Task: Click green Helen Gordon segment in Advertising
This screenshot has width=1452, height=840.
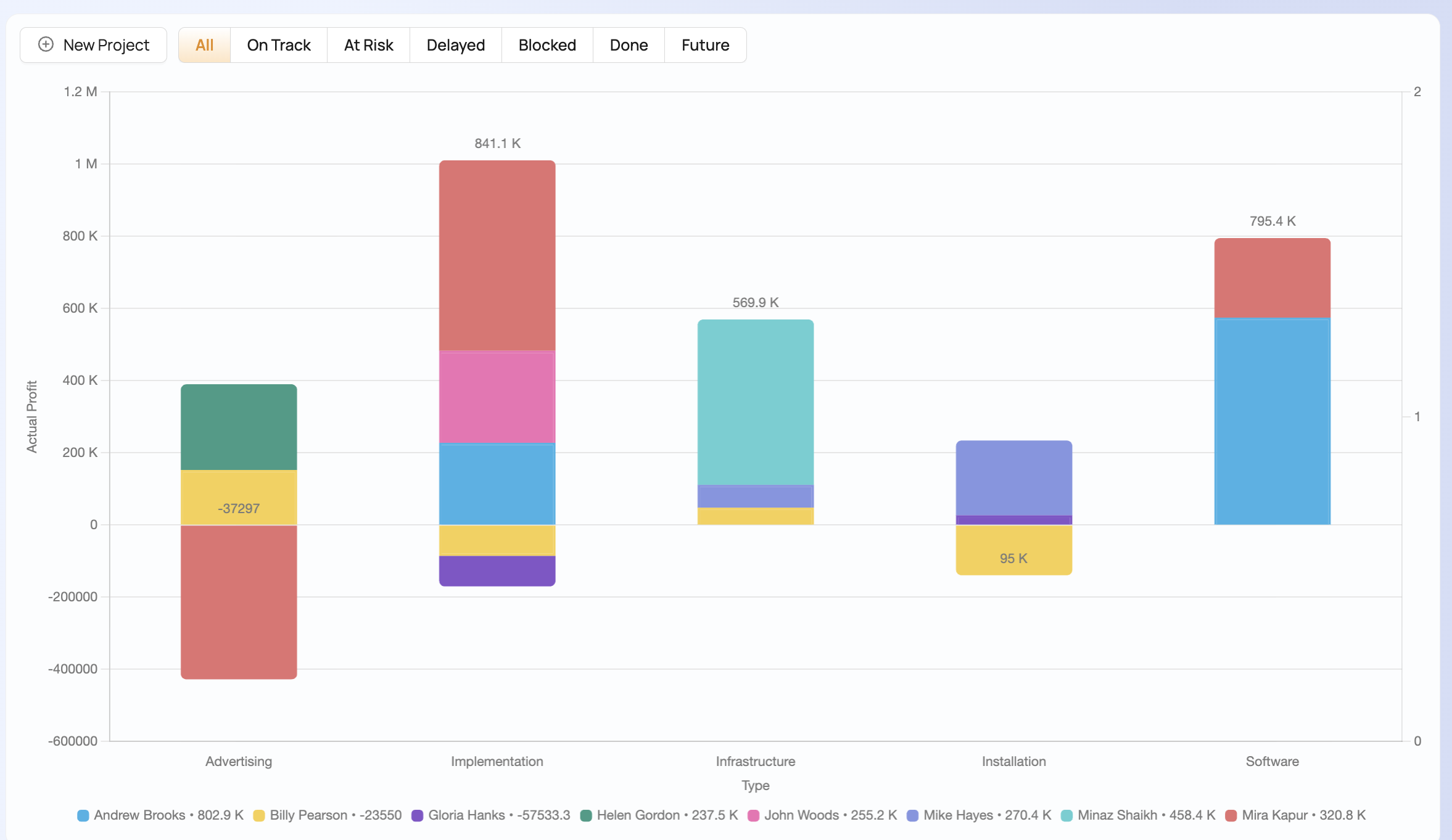Action: click(239, 427)
